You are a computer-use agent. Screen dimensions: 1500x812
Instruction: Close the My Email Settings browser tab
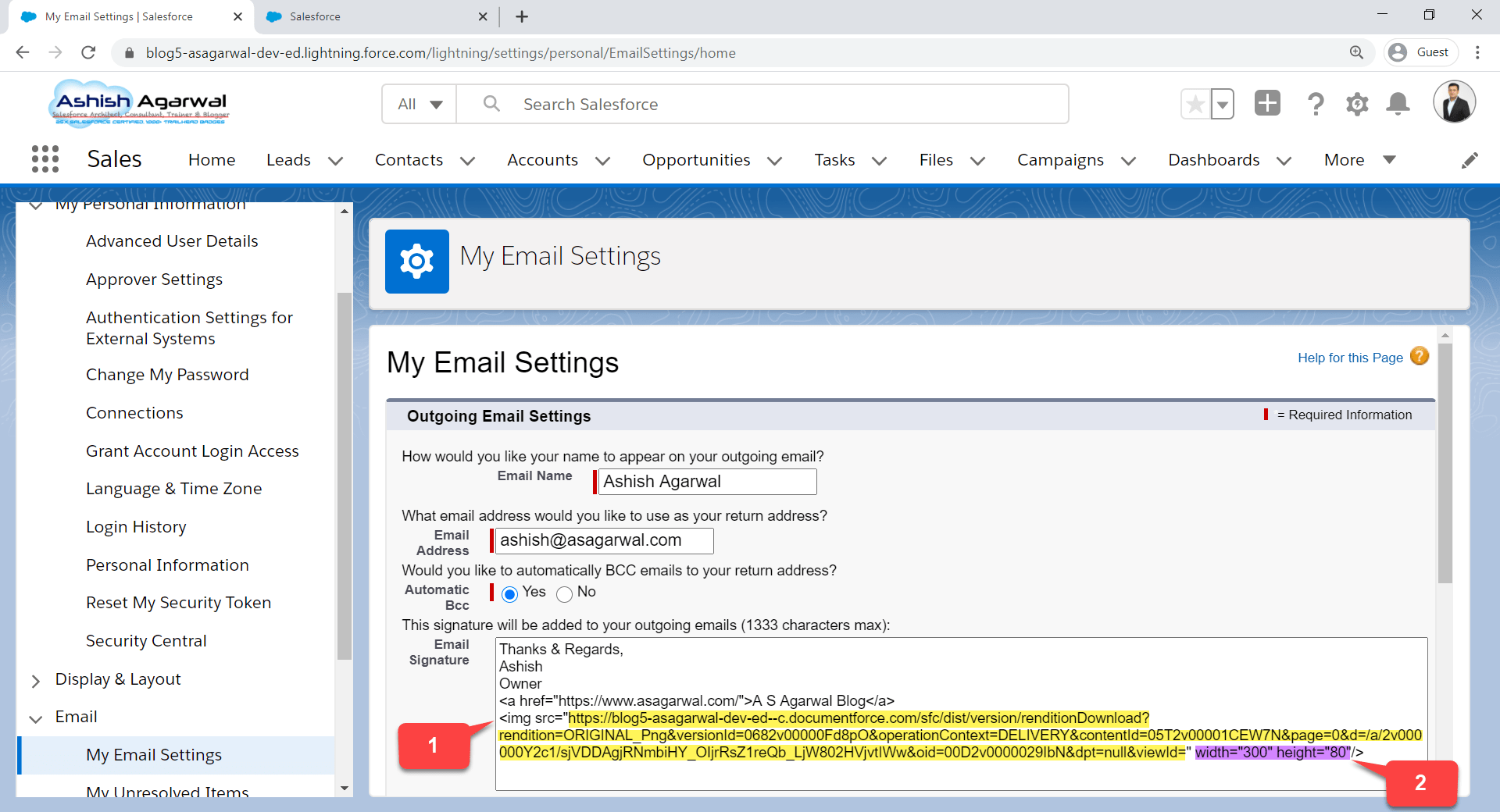point(237,16)
